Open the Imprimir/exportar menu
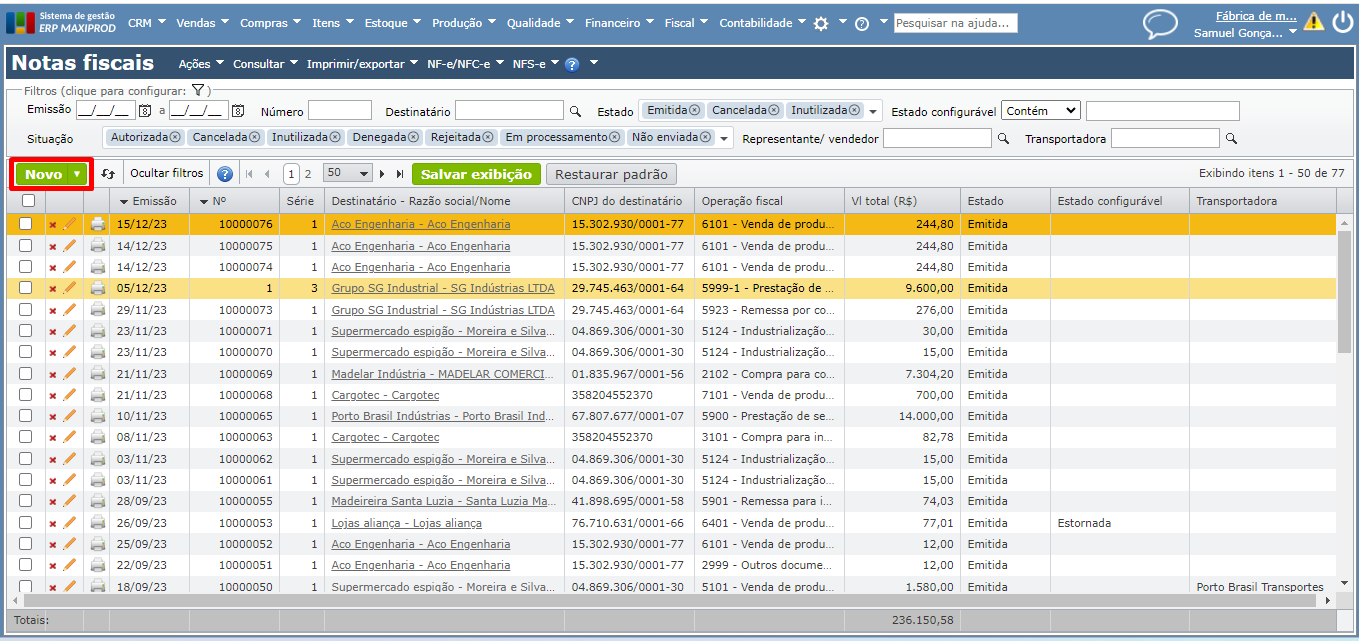This screenshot has height=641, width=1359. pos(362,64)
